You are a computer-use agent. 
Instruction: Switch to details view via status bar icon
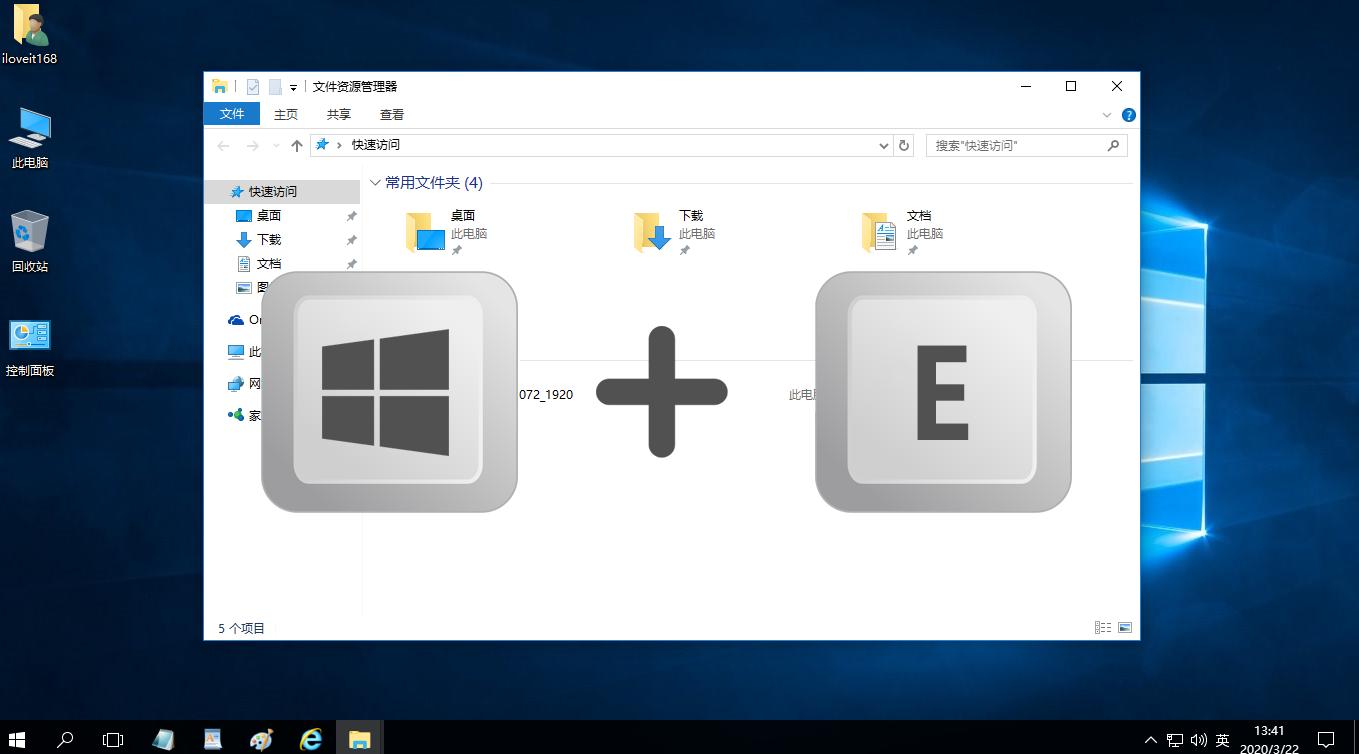(x=1103, y=627)
